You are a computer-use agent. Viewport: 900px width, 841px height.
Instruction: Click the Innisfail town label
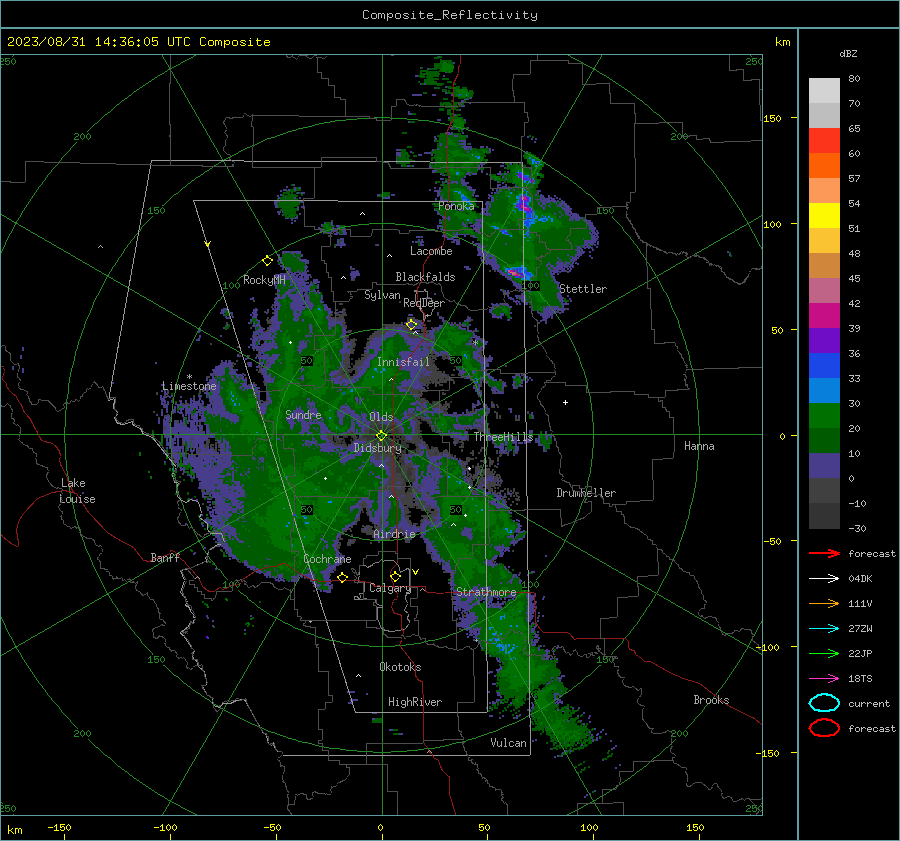coord(403,362)
